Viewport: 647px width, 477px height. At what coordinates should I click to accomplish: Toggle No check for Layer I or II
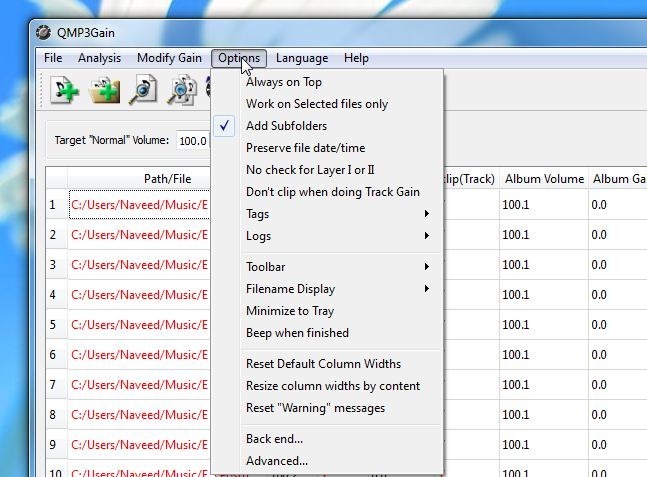[x=327, y=170]
